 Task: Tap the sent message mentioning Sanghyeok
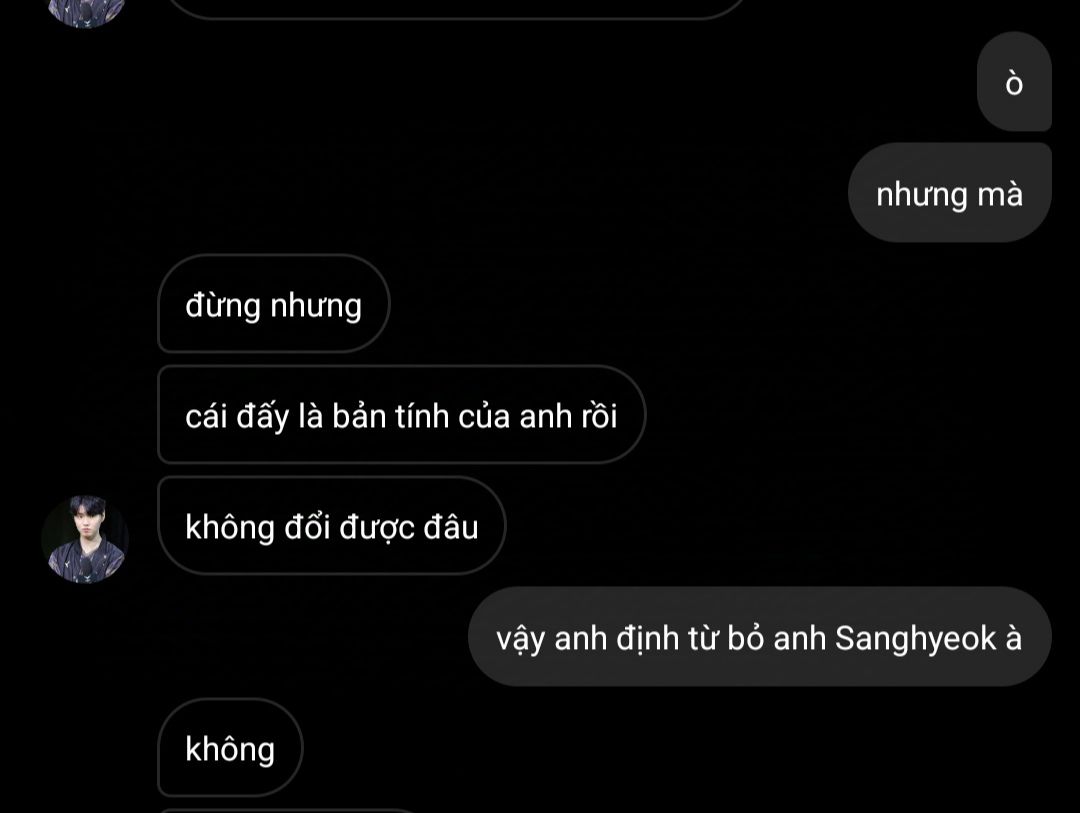pos(760,637)
